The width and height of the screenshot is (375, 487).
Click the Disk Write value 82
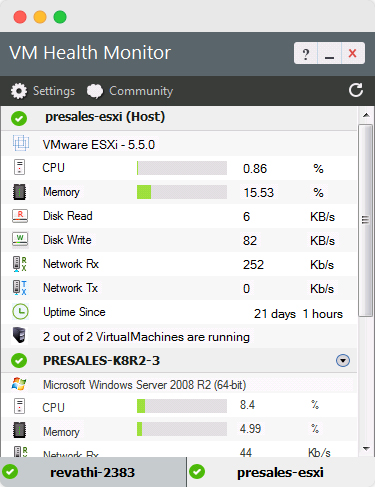click(x=250, y=241)
